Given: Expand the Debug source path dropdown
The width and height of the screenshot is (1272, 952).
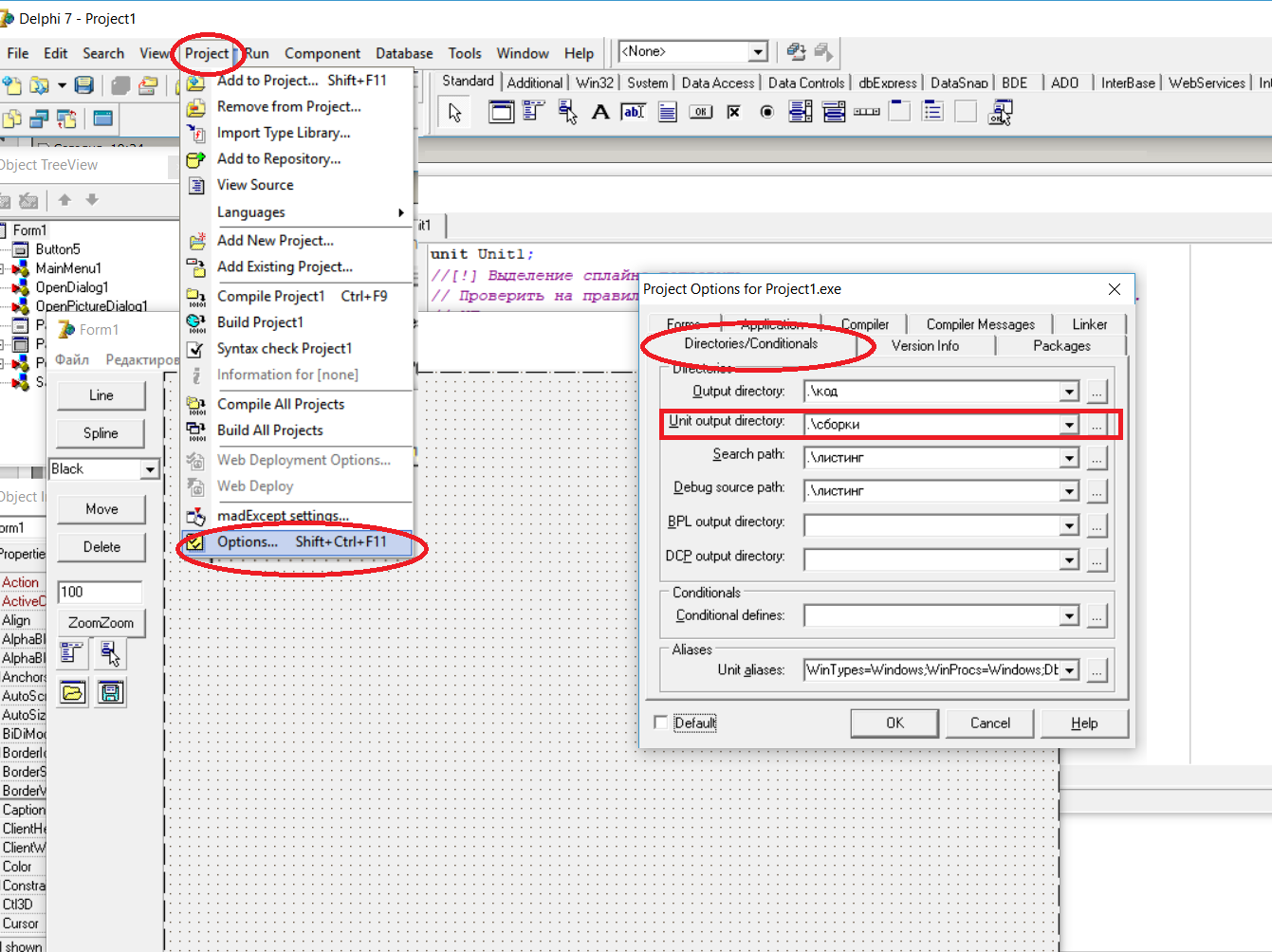Looking at the screenshot, I should coord(1069,491).
